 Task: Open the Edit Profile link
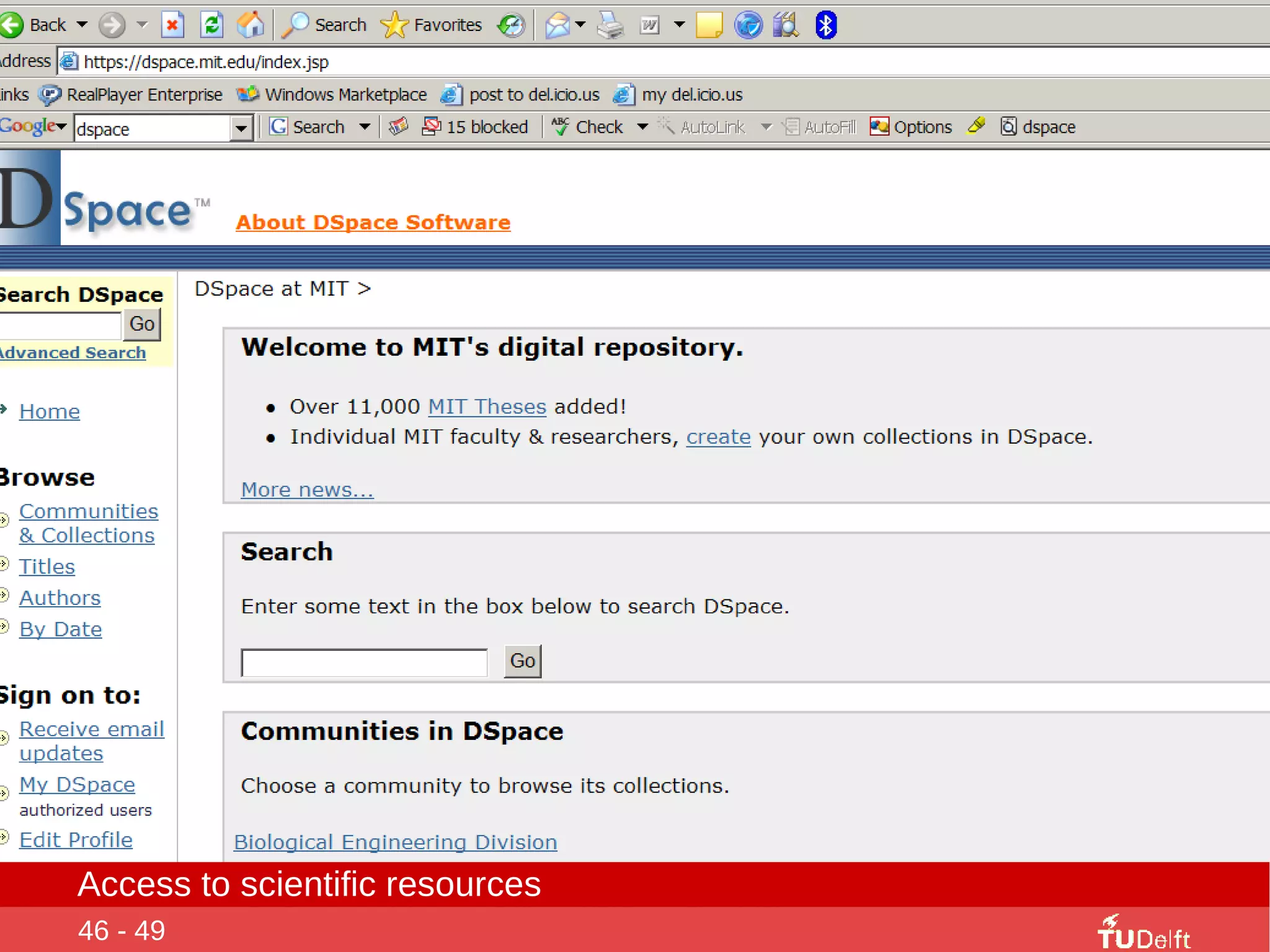click(x=76, y=840)
